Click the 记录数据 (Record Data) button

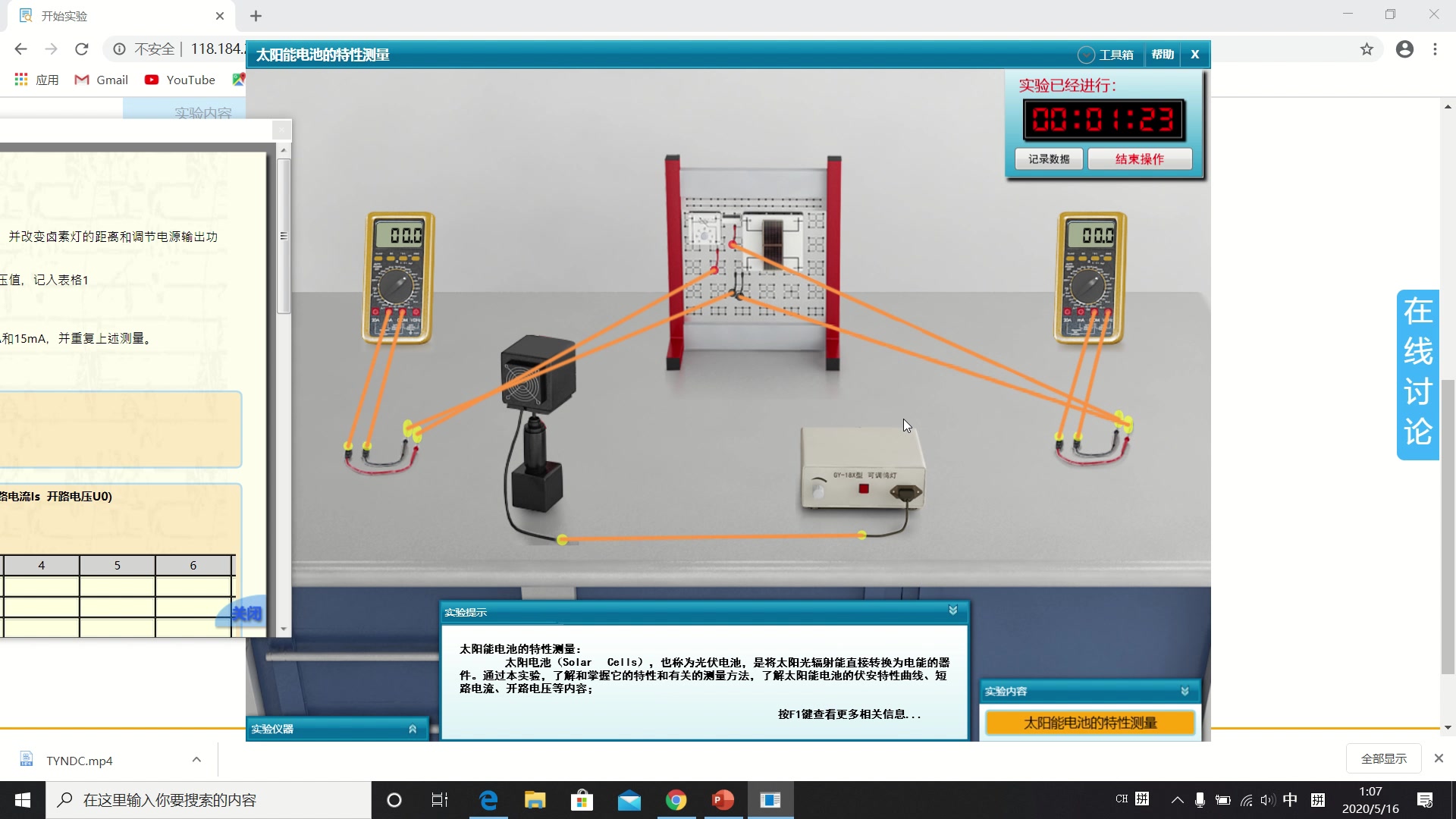pyautogui.click(x=1049, y=159)
